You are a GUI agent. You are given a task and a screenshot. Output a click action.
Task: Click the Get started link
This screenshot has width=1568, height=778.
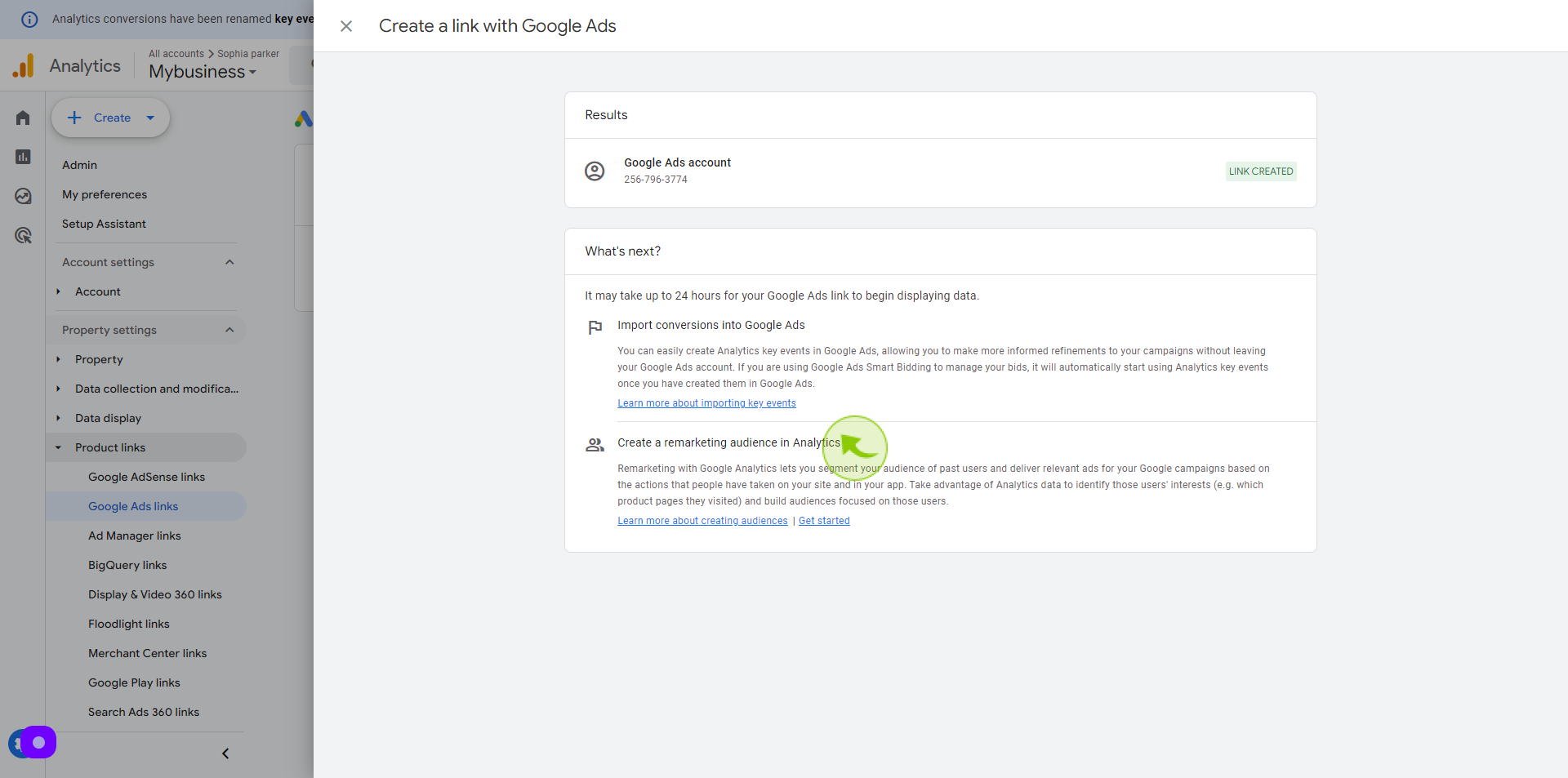(x=824, y=521)
